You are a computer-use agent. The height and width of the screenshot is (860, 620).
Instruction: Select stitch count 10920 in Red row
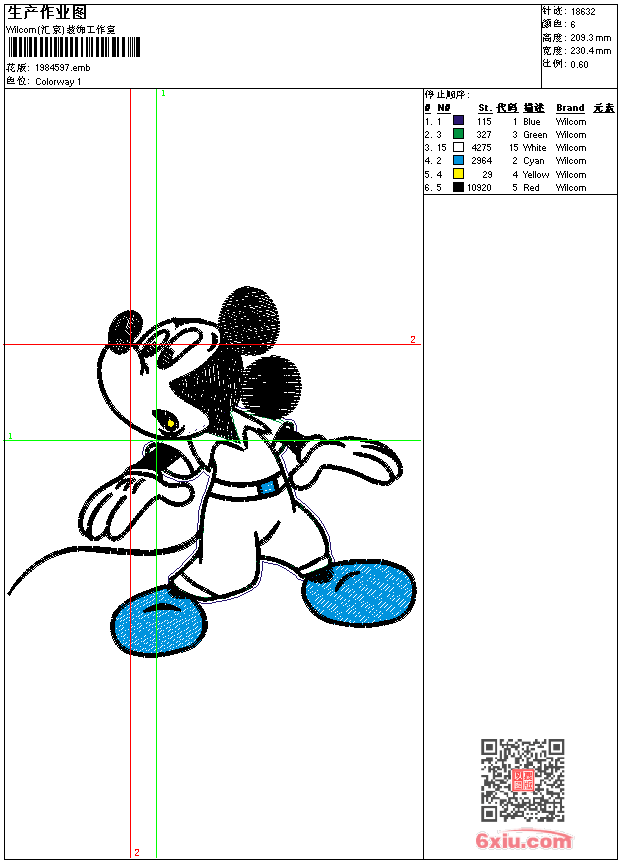pos(480,188)
